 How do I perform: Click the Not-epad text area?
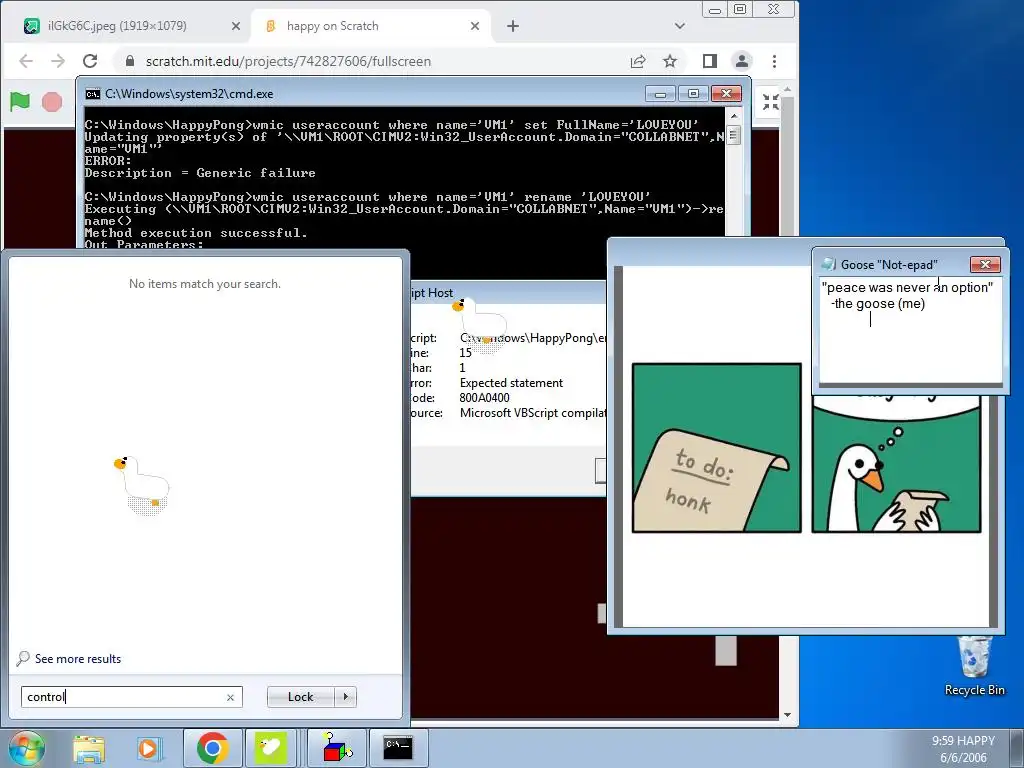910,330
